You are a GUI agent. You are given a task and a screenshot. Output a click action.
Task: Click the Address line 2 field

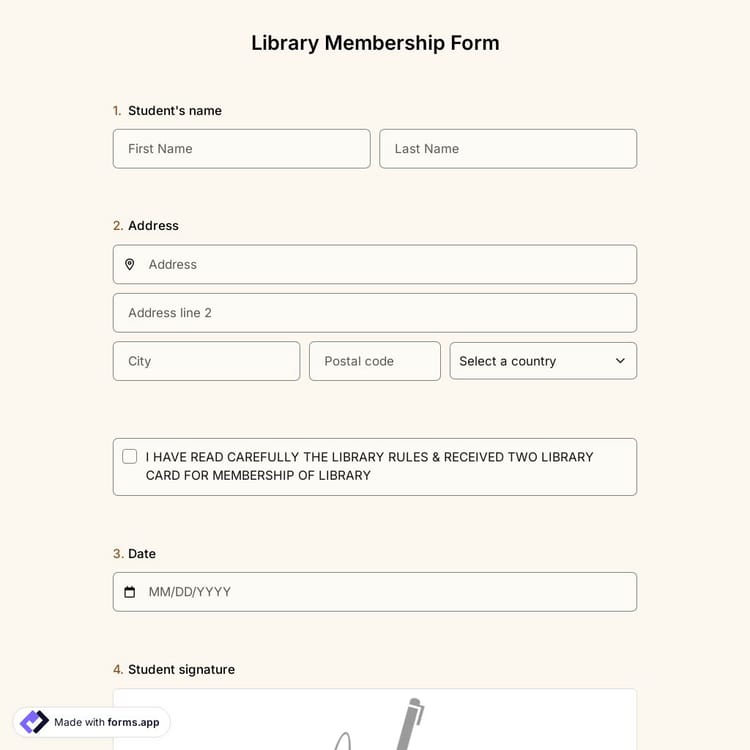(374, 313)
